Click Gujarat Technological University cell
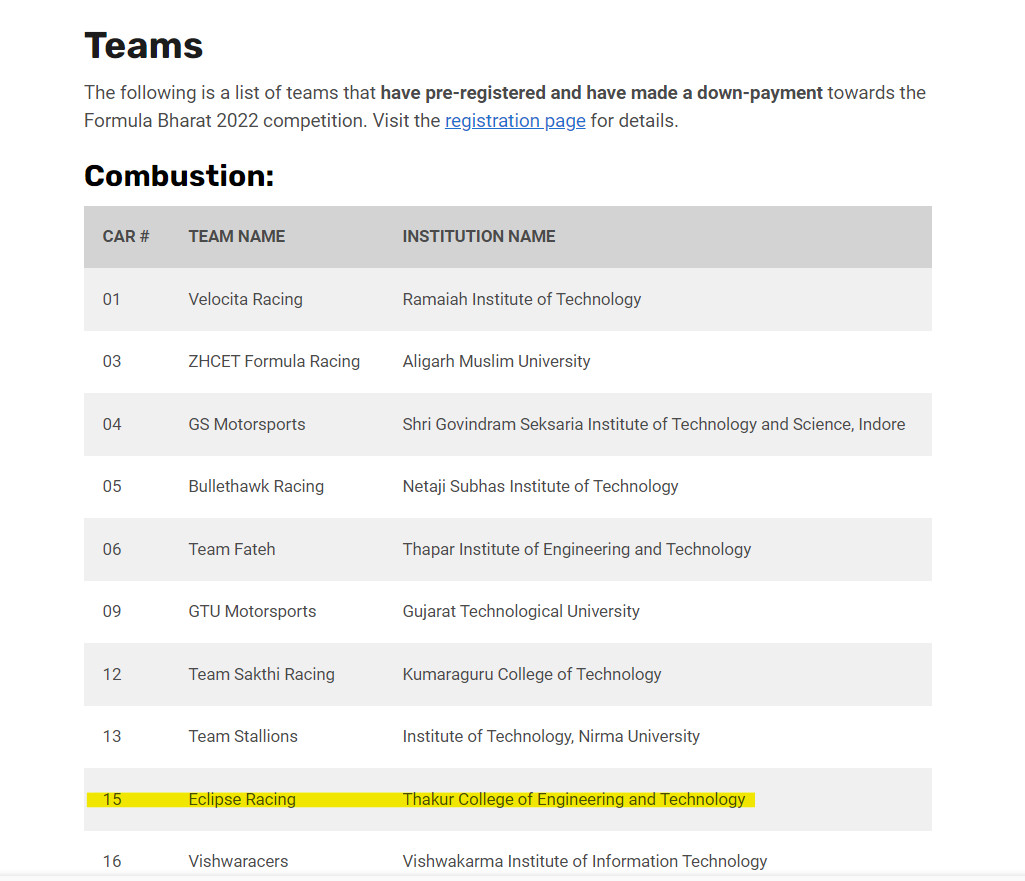Screen dimensions: 1025x881 521,611
